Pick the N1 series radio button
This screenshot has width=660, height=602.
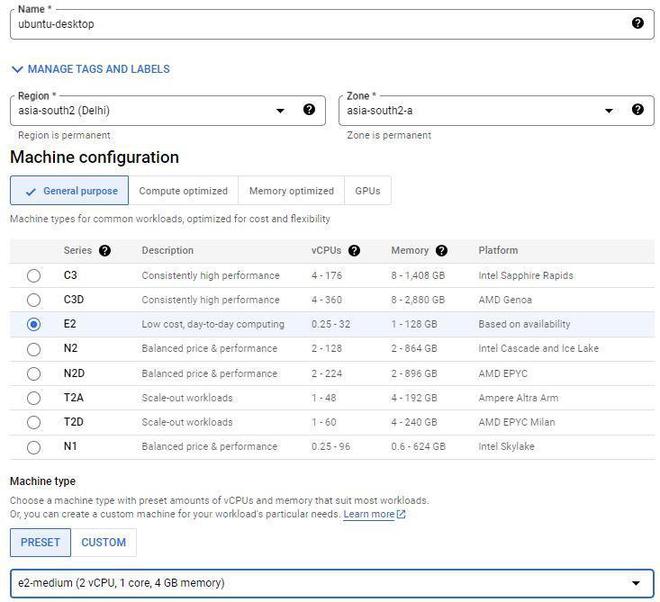pyautogui.click(x=34, y=447)
